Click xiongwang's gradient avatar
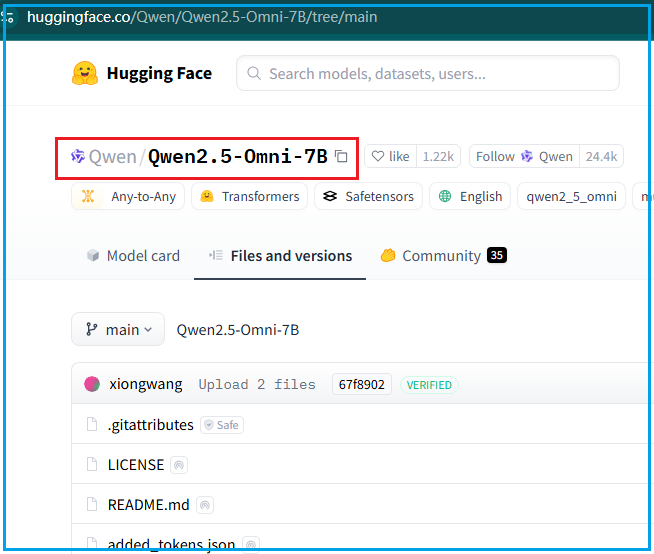Image resolution: width=654 pixels, height=554 pixels. 92,384
